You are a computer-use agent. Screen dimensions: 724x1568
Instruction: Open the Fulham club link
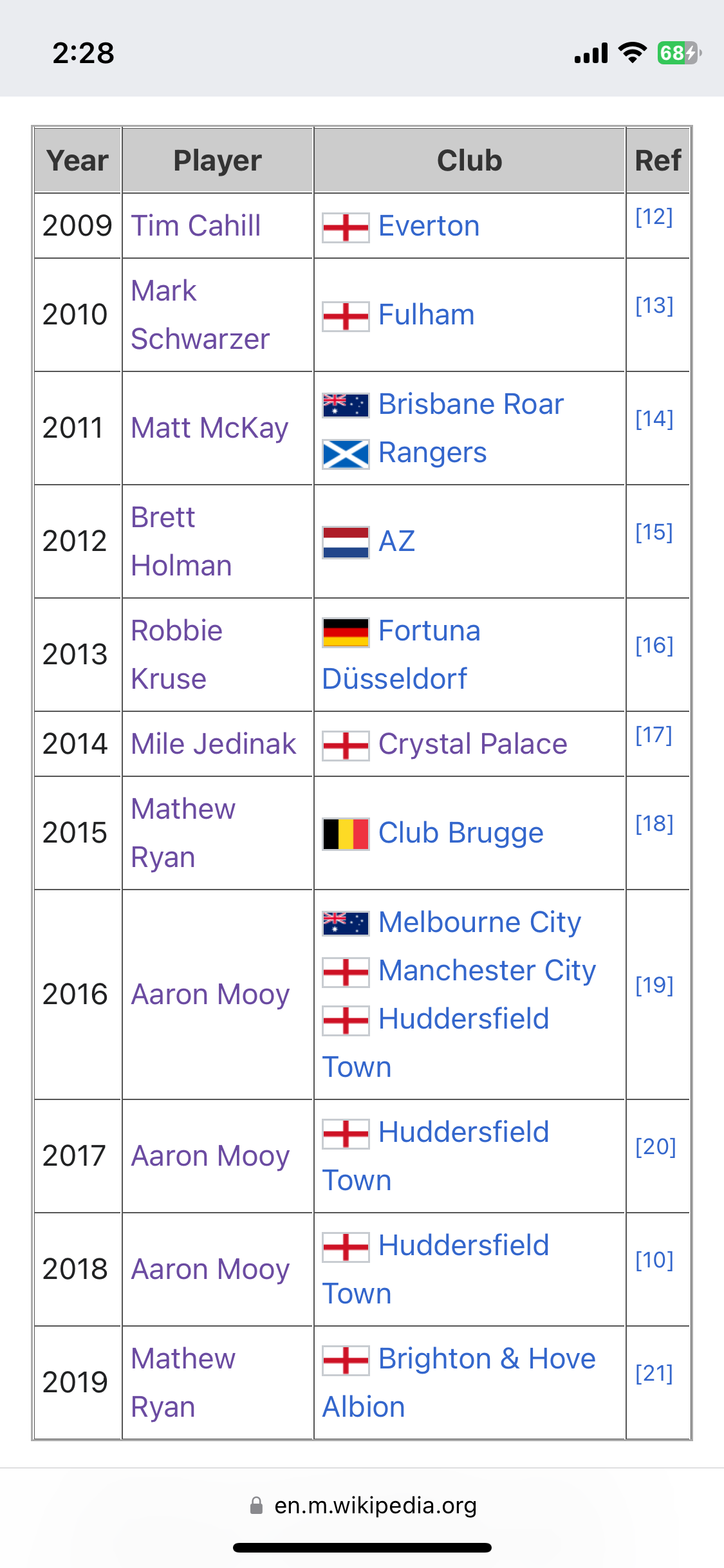(x=426, y=315)
